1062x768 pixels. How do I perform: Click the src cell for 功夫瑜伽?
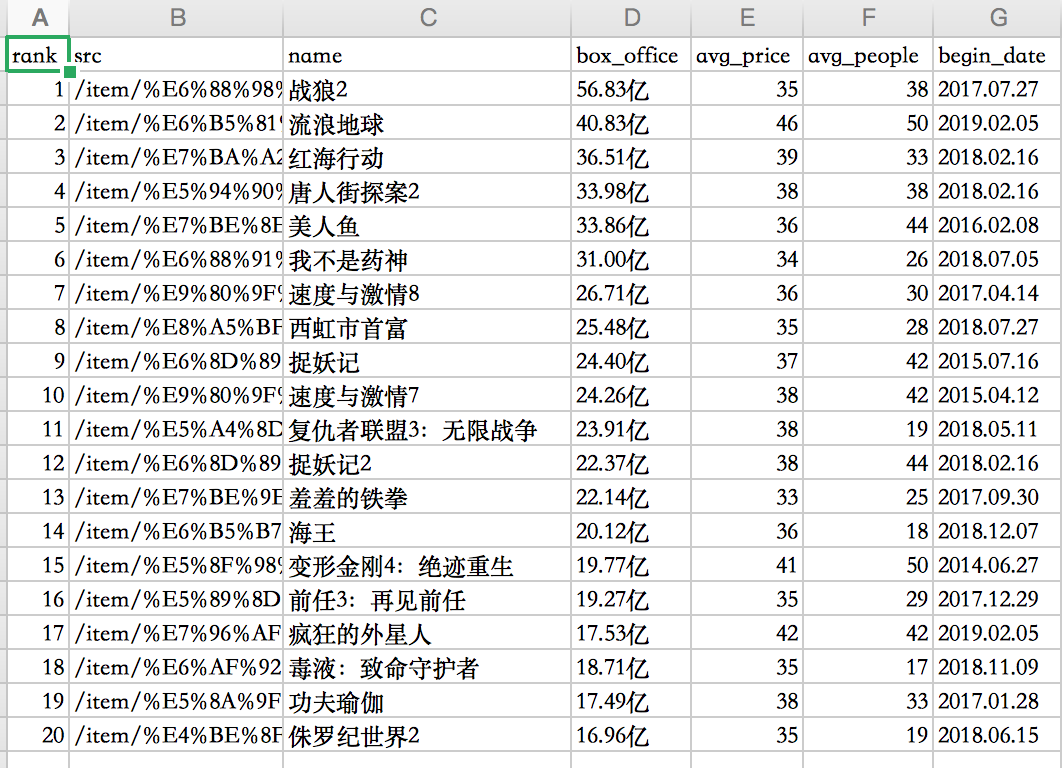coord(177,701)
